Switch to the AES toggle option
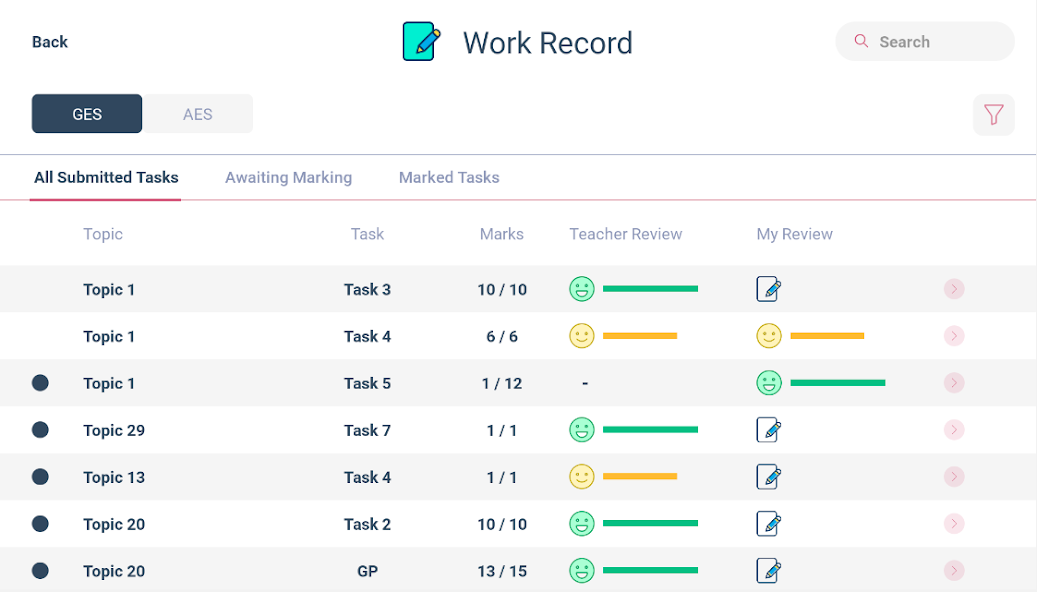Viewport: 1037px width, 592px height. [x=198, y=114]
